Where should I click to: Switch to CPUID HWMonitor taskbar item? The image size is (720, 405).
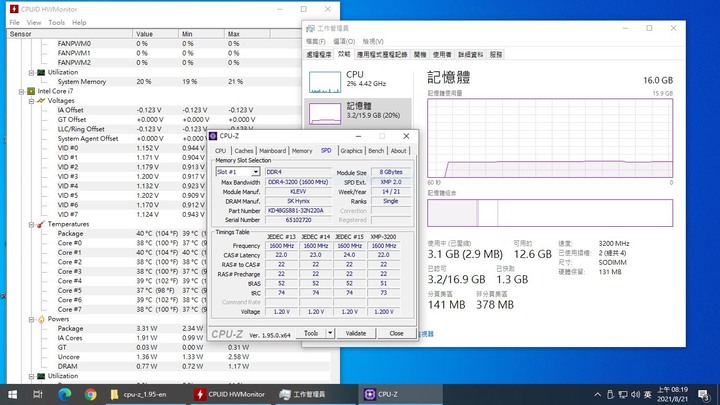[231, 394]
